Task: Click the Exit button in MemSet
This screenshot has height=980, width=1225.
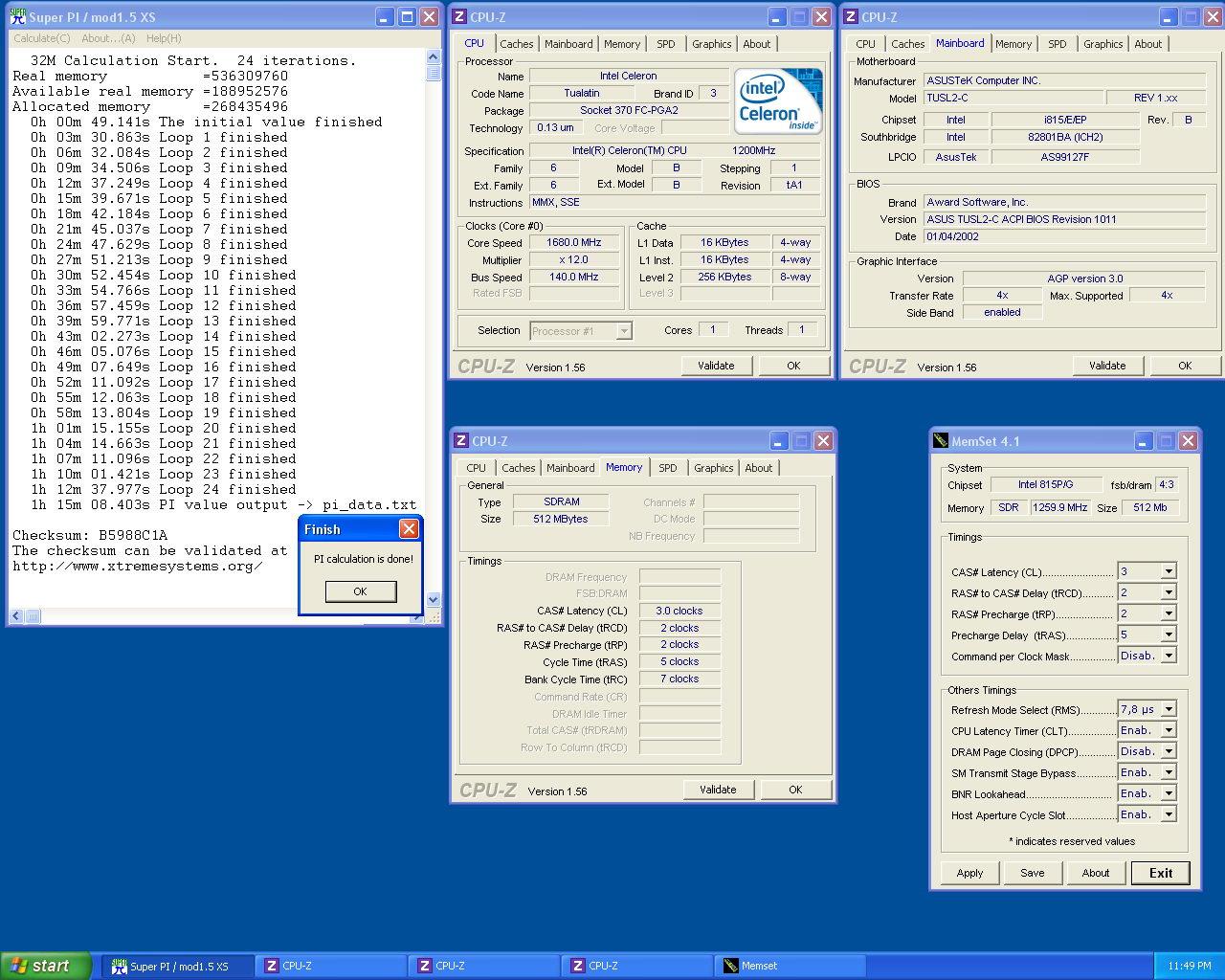Action: click(1161, 873)
